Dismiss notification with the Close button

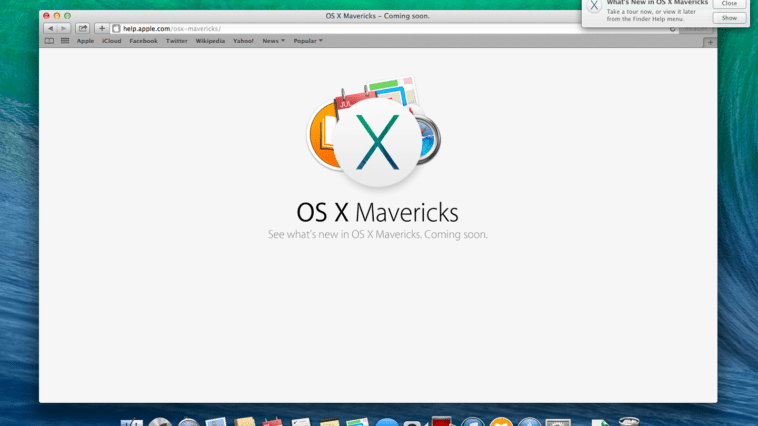pyautogui.click(x=729, y=4)
